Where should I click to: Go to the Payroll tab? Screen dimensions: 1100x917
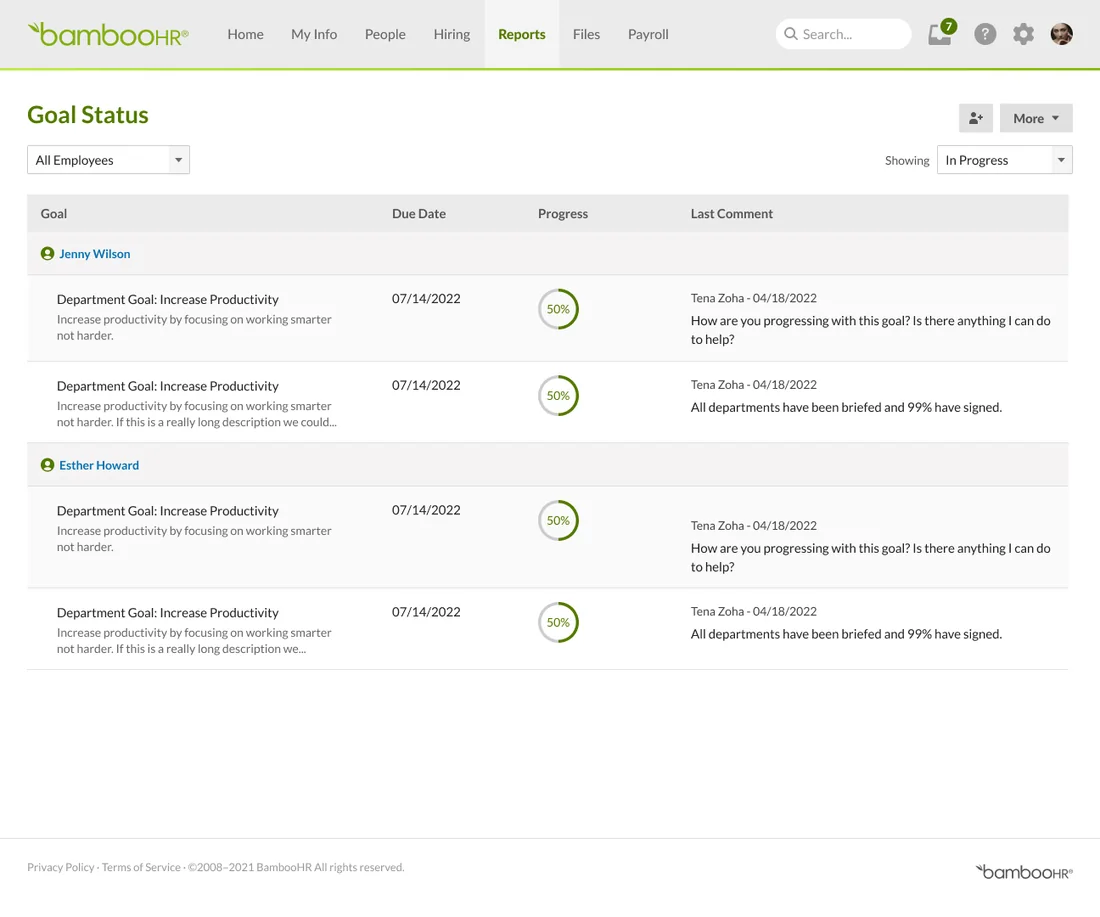pos(648,34)
